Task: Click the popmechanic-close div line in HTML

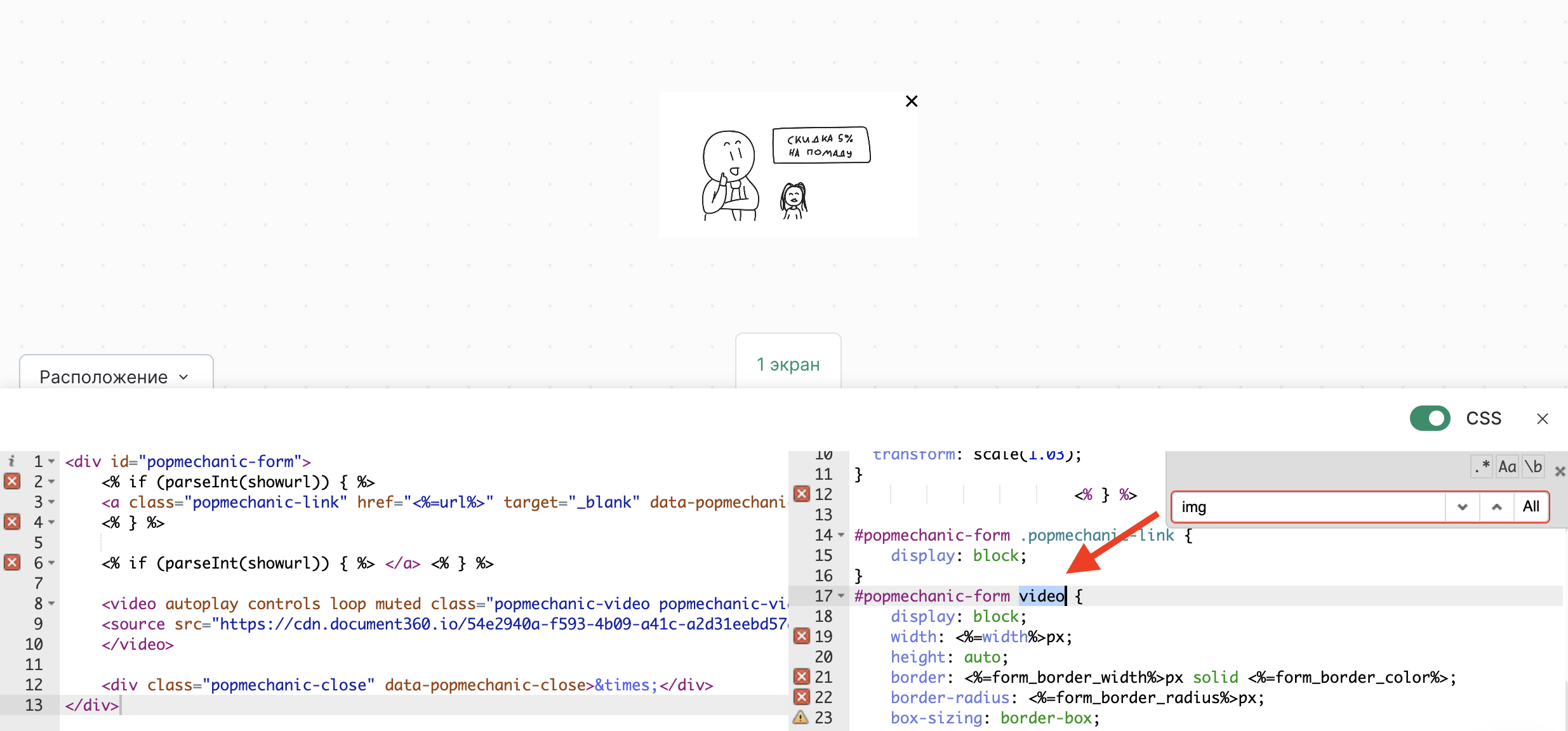Action: 407,685
